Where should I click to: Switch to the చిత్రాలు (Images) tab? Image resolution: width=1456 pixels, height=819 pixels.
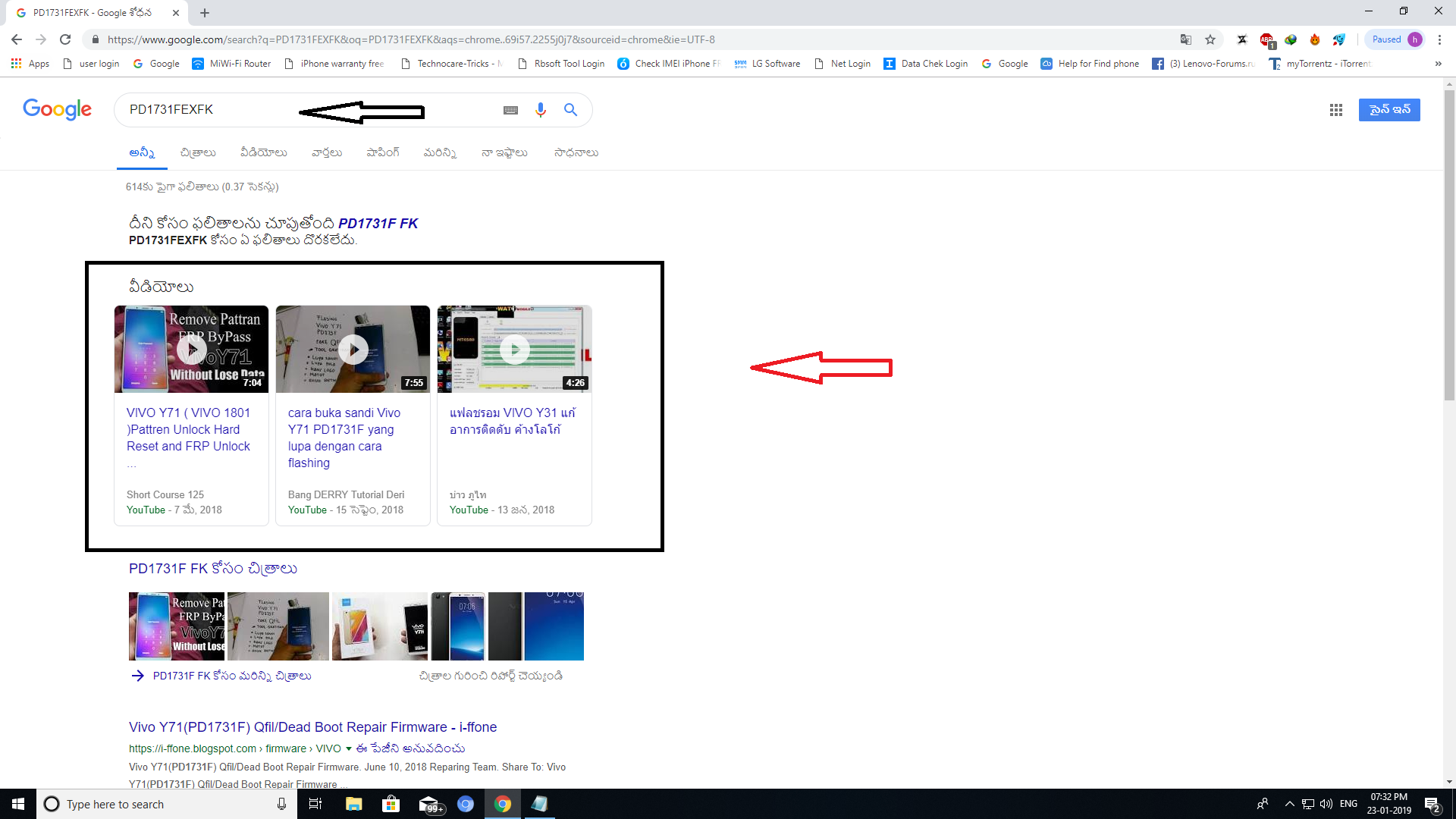coord(198,153)
